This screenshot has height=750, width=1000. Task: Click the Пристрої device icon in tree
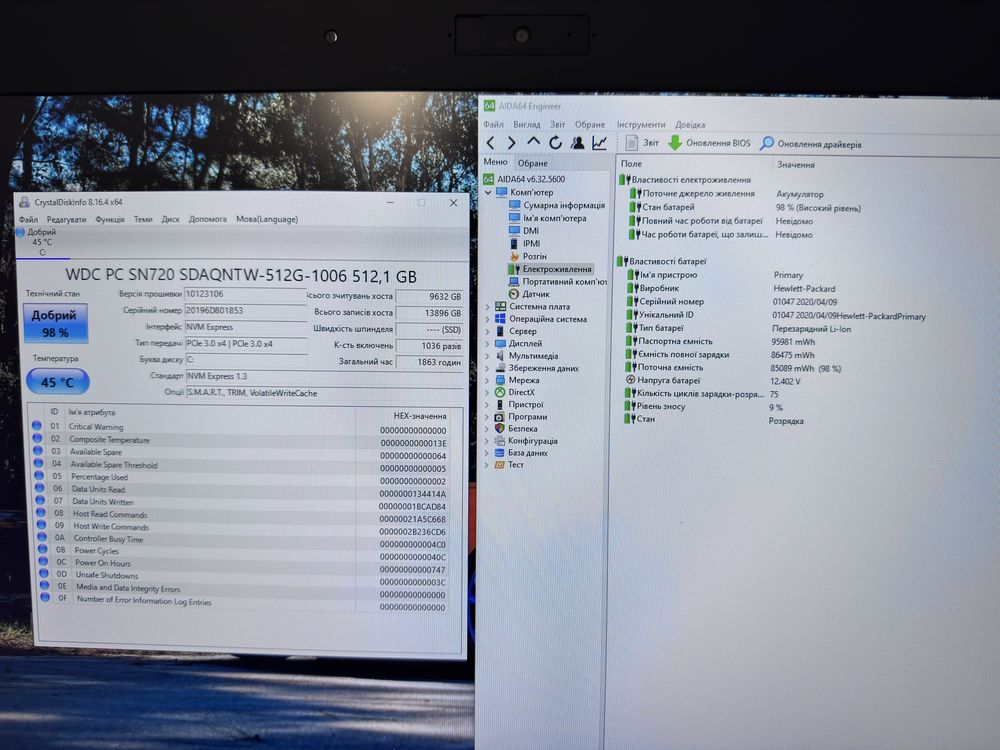[500, 404]
